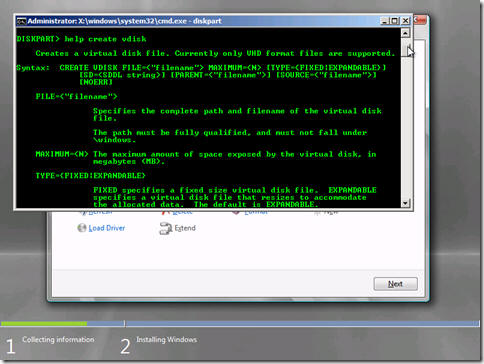Viewport: 484px width, 364px height.
Task: Click the scrollbar up arrow in cmd
Action: click(x=405, y=33)
